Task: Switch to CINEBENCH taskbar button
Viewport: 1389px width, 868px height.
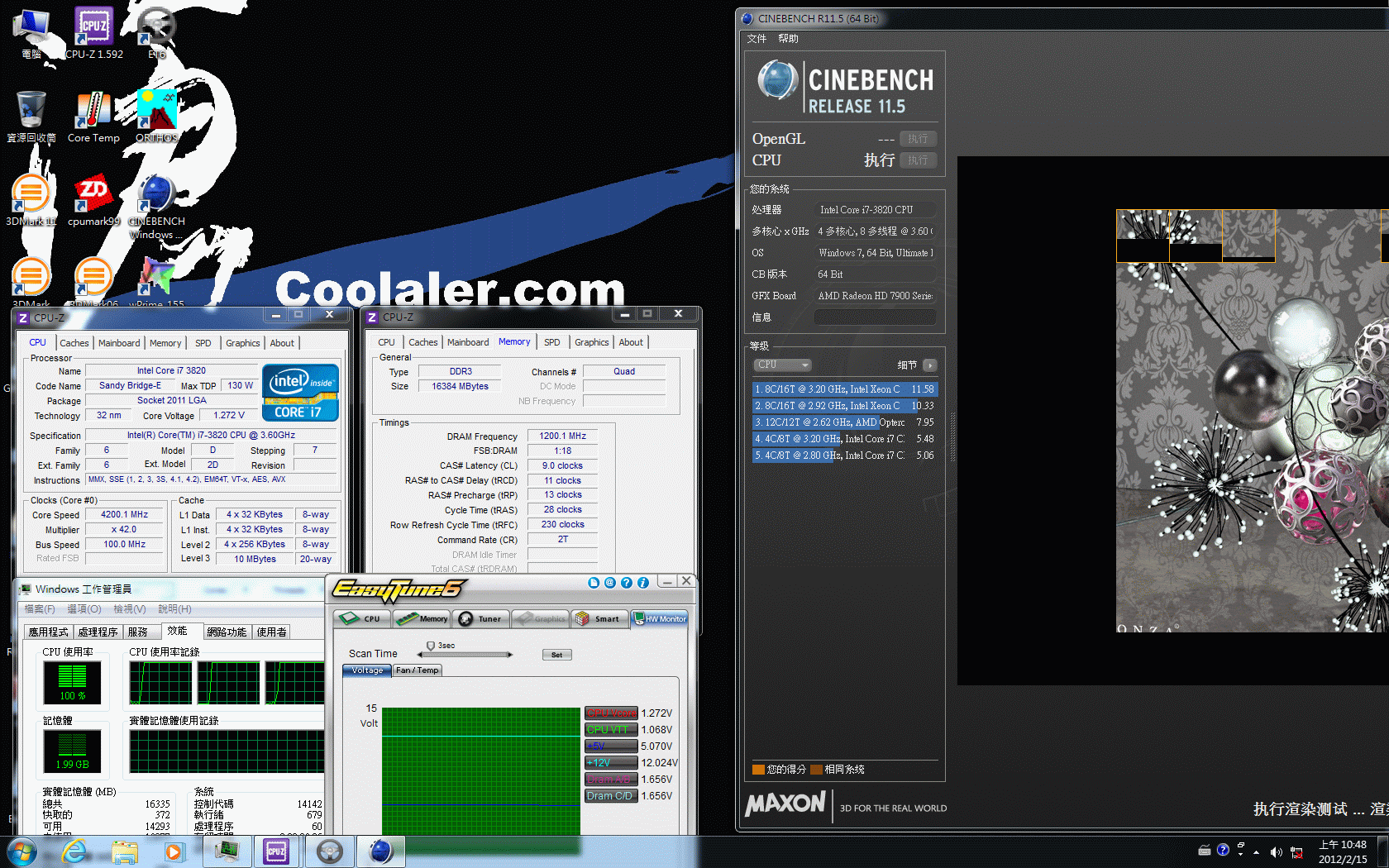Action: [x=380, y=851]
